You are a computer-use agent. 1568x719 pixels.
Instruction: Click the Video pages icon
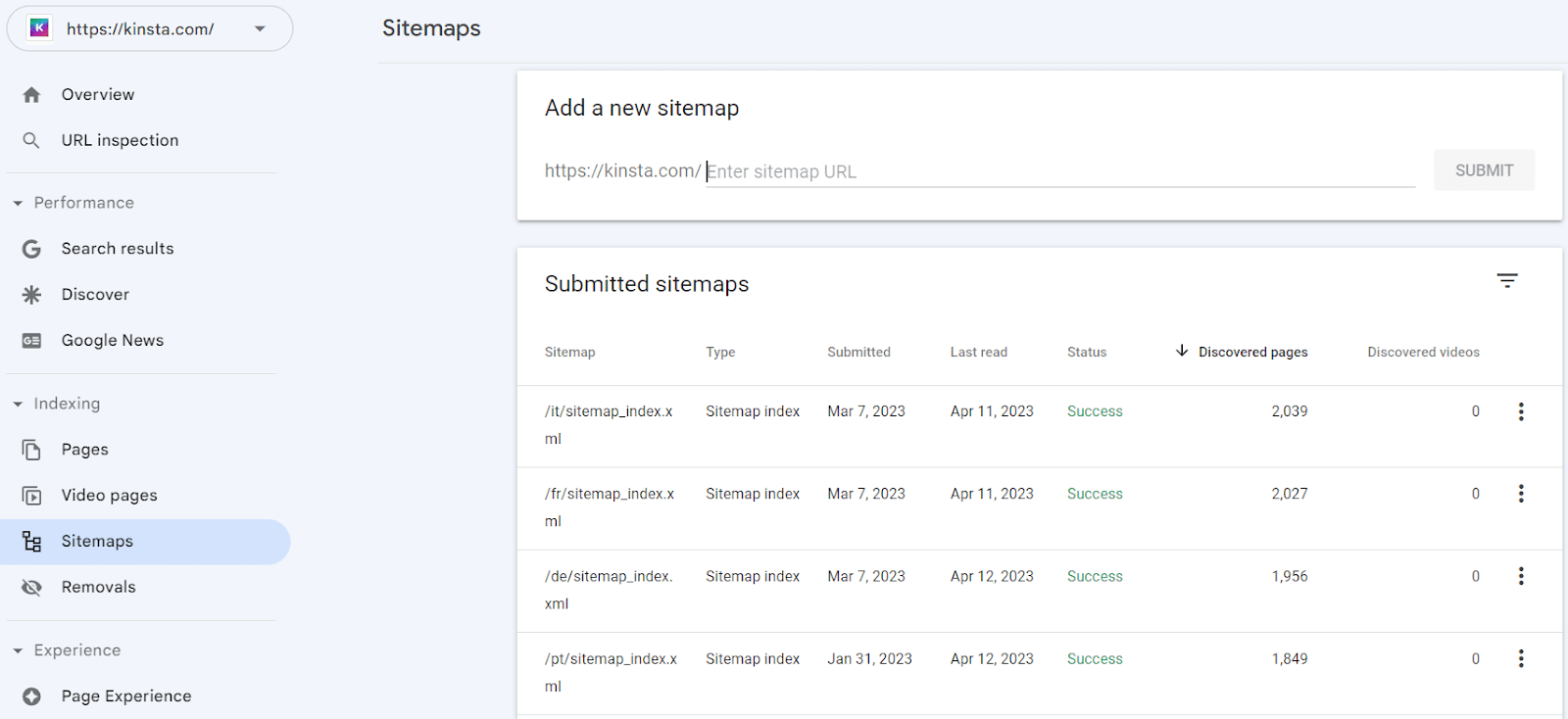(31, 496)
